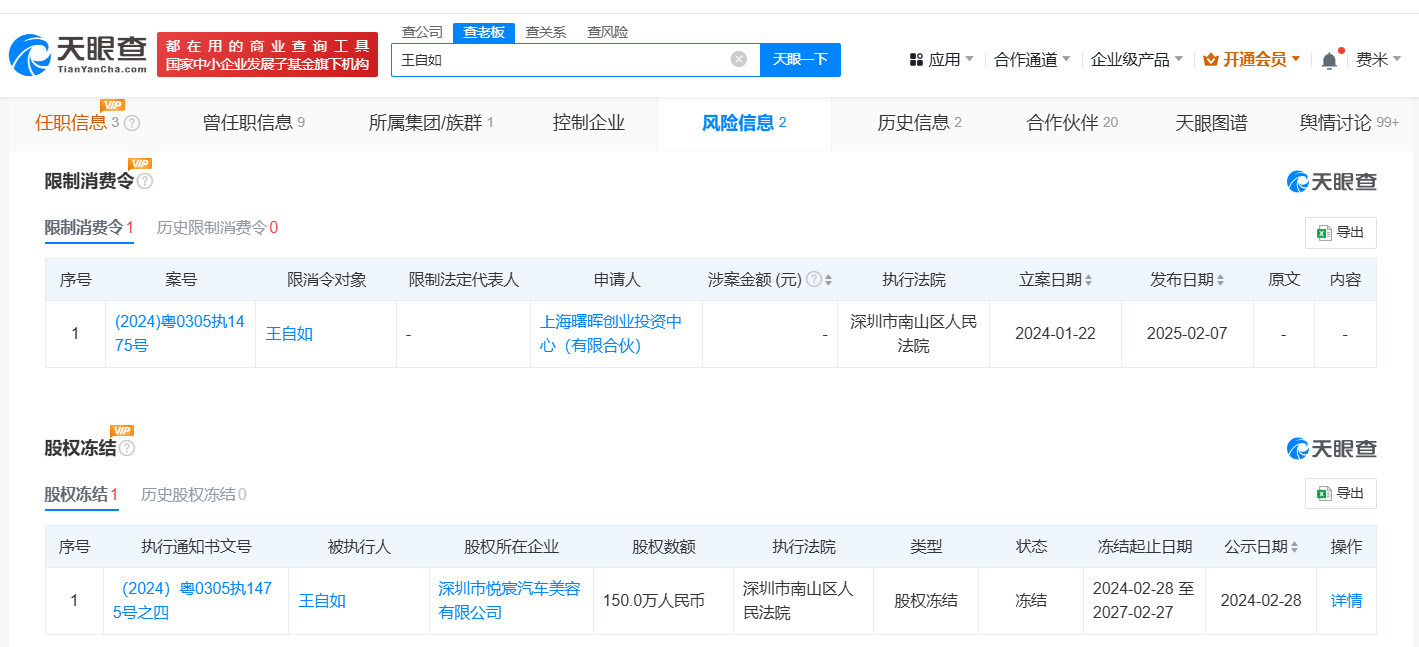Sort by 发布日期 using the sort arrows
The image size is (1419, 647).
tap(1220, 280)
